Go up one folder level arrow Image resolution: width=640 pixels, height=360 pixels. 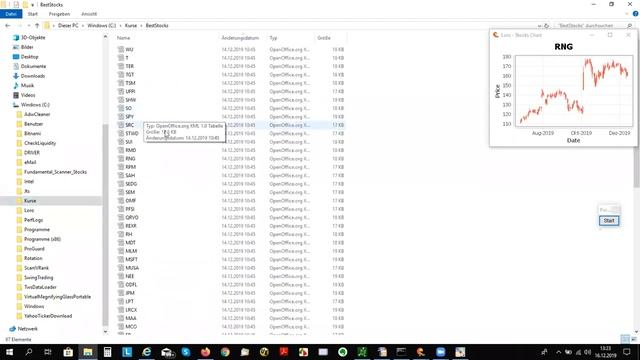37,25
